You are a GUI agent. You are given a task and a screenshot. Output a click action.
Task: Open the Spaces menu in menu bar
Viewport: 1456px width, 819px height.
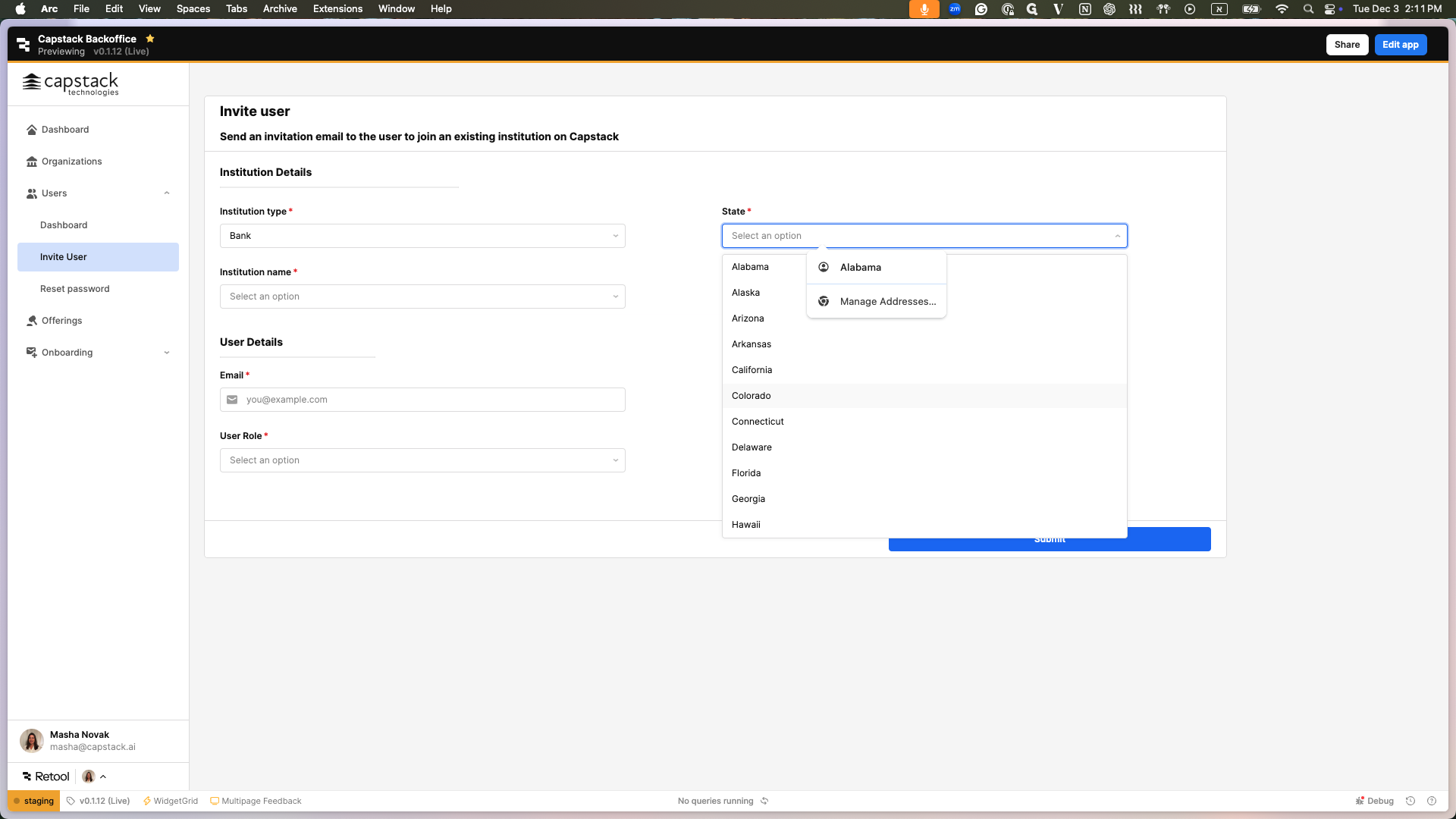click(193, 9)
